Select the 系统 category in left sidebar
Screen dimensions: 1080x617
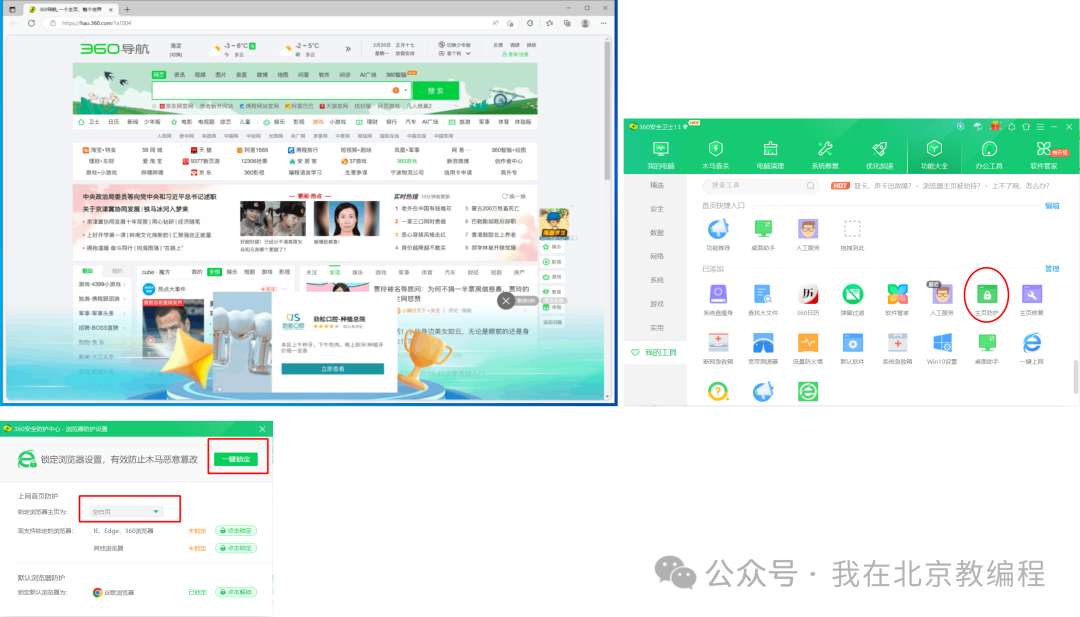tap(656, 280)
